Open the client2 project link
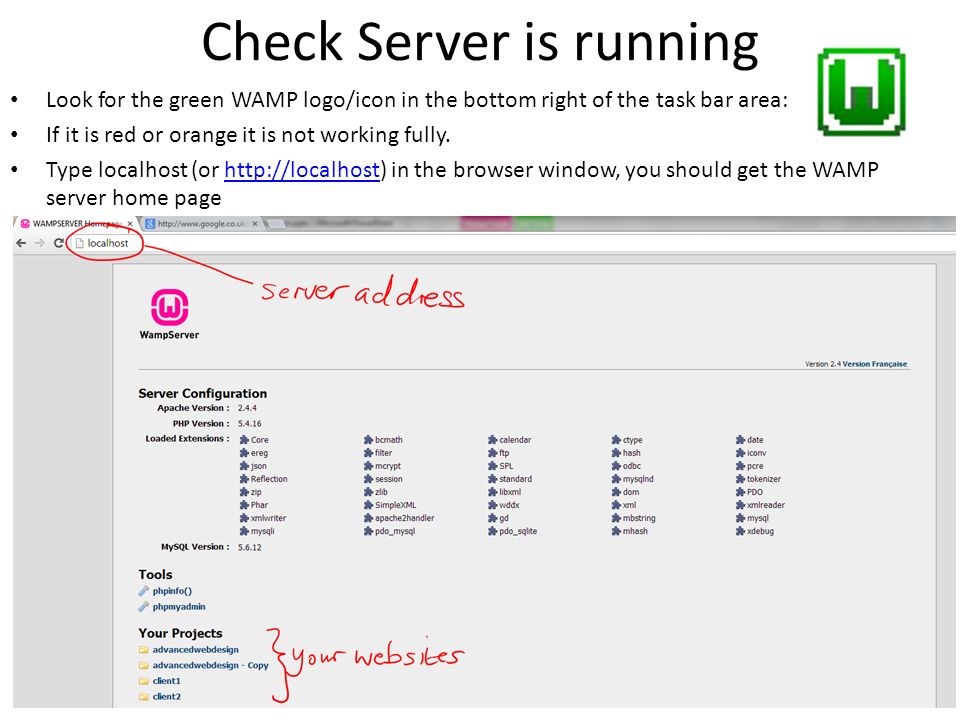The height and width of the screenshot is (720, 960). coord(167,697)
